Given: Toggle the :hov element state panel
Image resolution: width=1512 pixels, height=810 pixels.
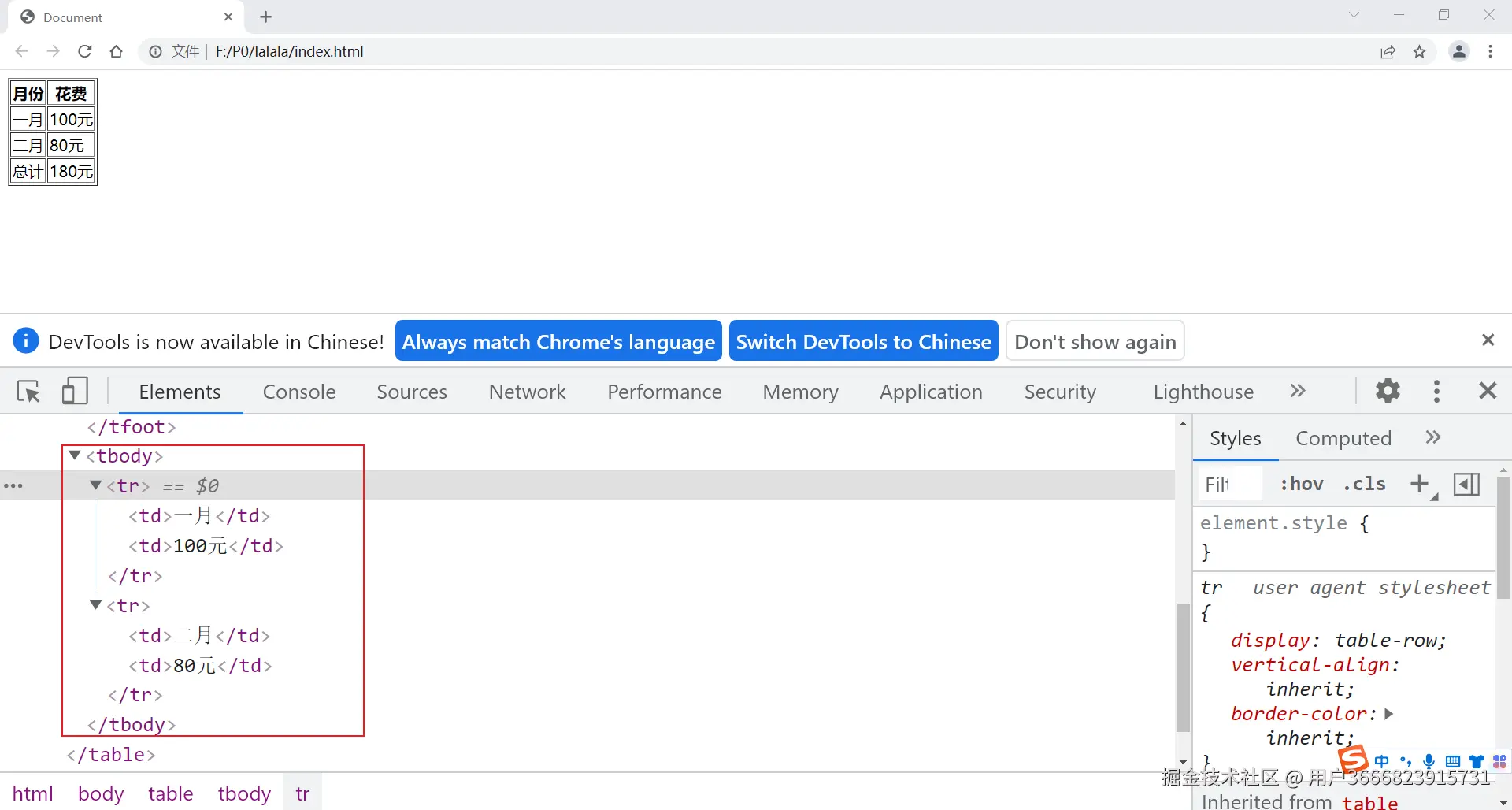Looking at the screenshot, I should pos(1301,484).
